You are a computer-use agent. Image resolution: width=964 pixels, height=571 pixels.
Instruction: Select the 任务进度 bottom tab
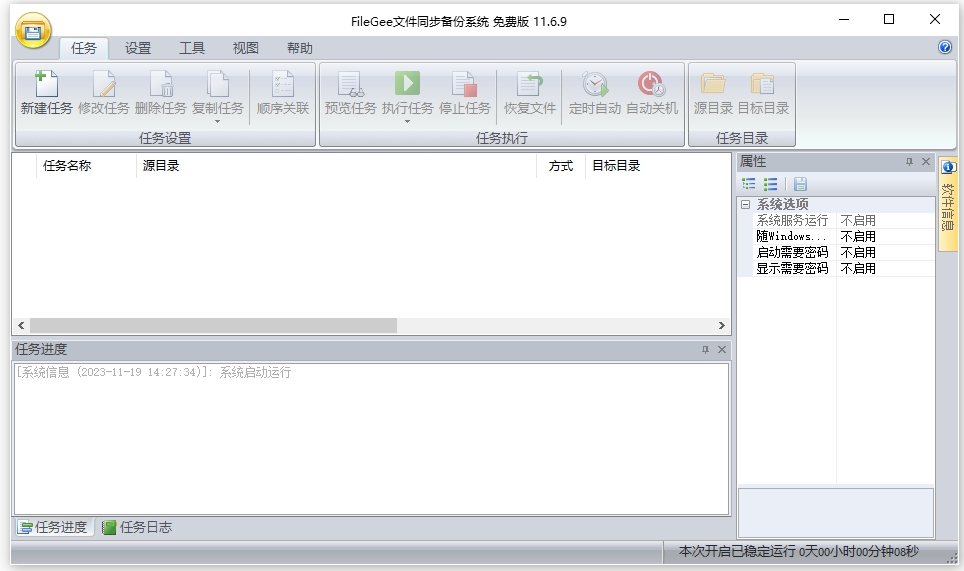coord(53,527)
